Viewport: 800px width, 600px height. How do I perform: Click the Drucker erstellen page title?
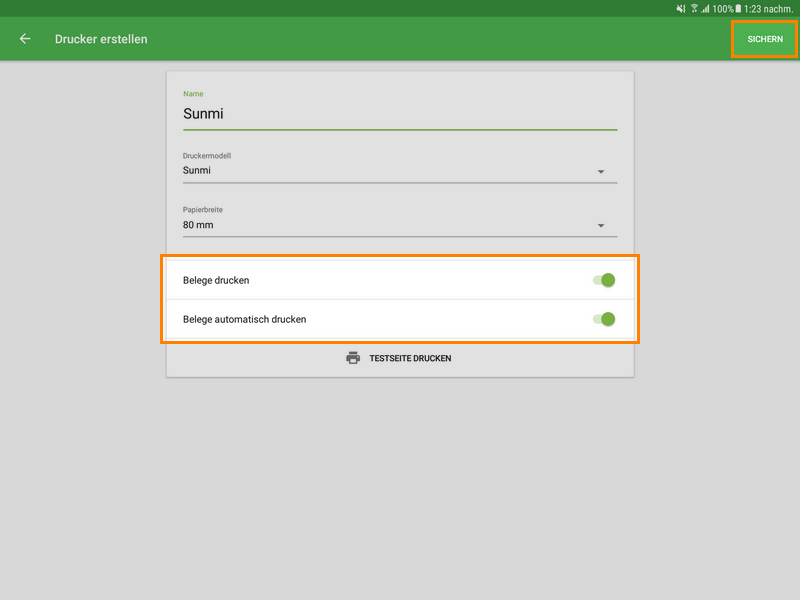pyautogui.click(x=101, y=39)
